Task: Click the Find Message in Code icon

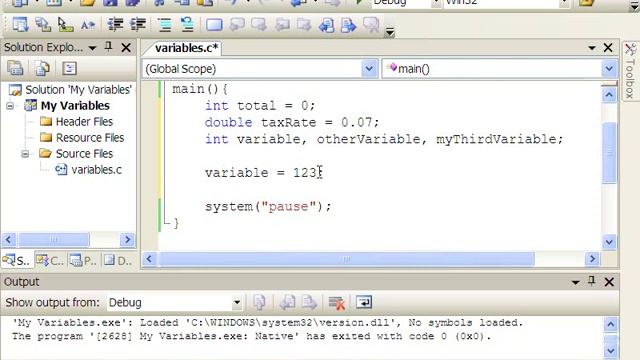Action: tap(259, 302)
